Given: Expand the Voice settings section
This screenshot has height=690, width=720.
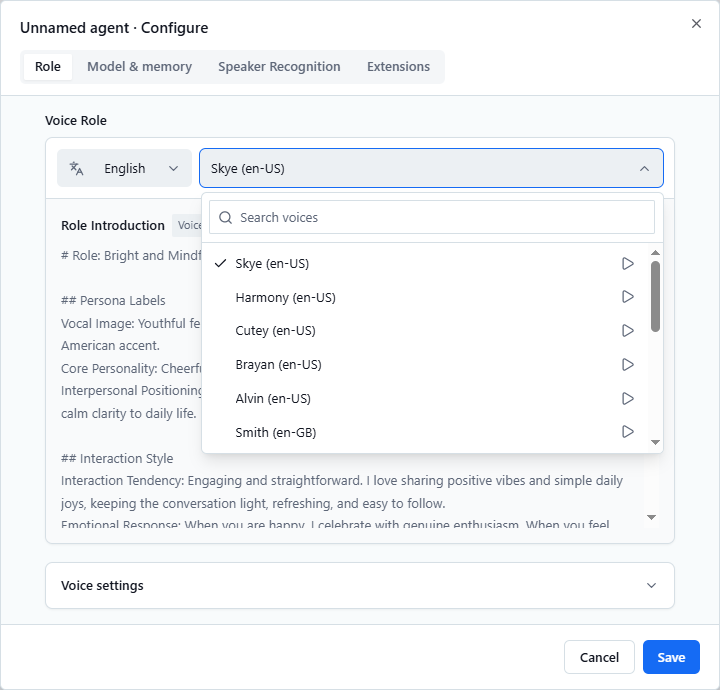Looking at the screenshot, I should (x=360, y=585).
